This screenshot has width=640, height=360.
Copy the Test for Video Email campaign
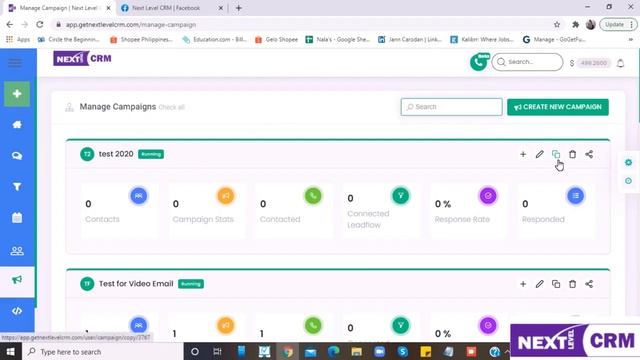pyautogui.click(x=556, y=284)
